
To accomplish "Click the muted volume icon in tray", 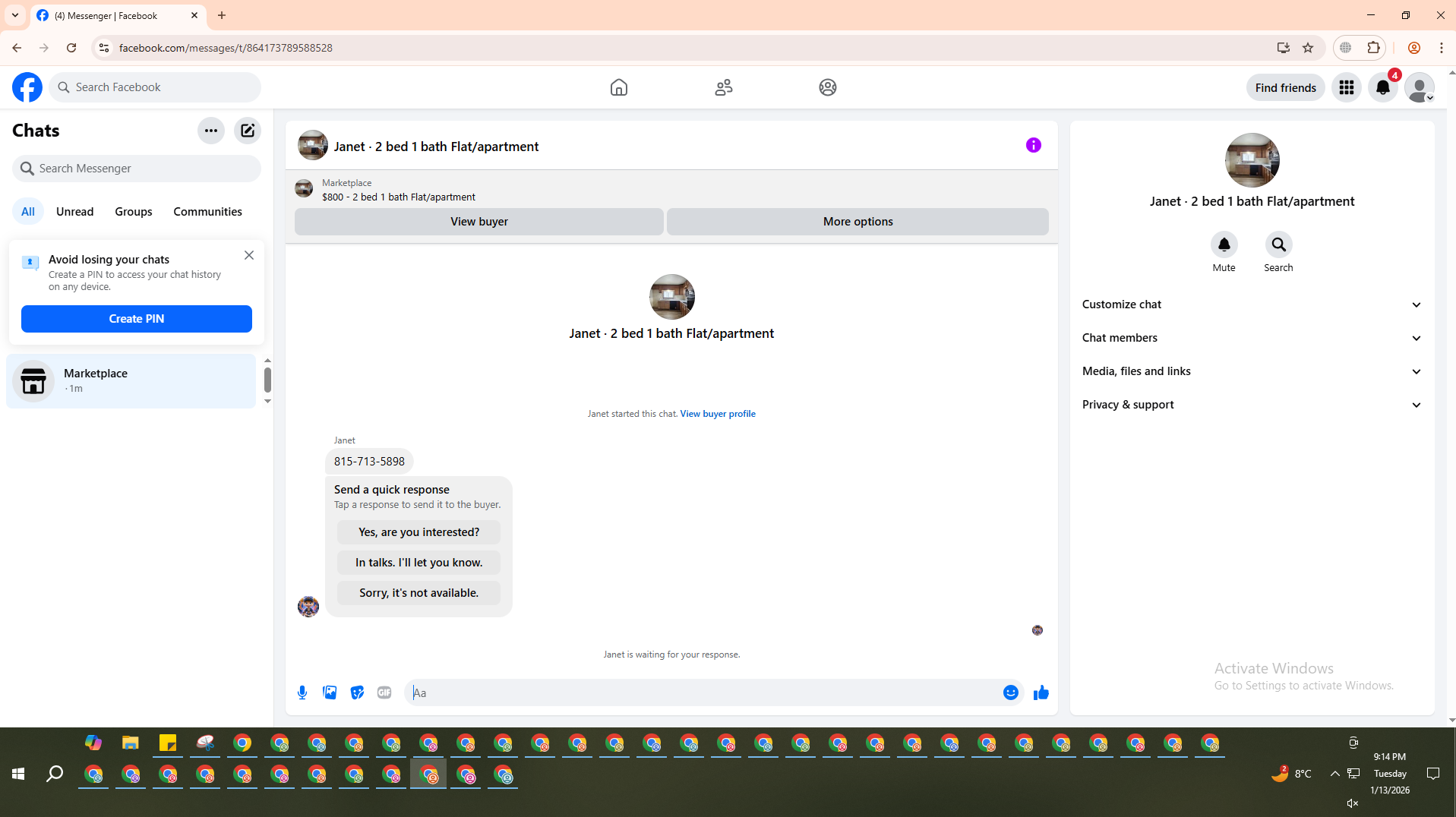I will click(1353, 803).
